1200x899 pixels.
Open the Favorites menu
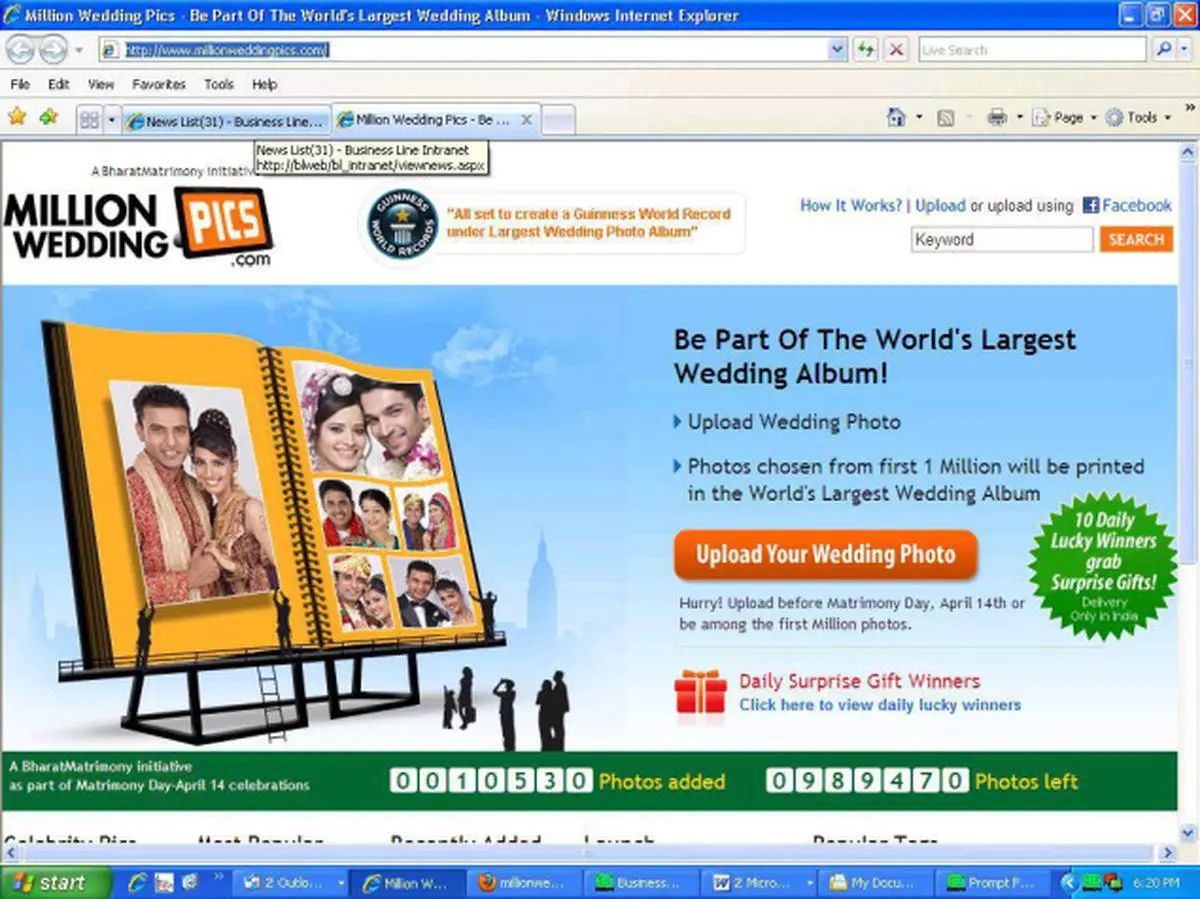tap(159, 85)
